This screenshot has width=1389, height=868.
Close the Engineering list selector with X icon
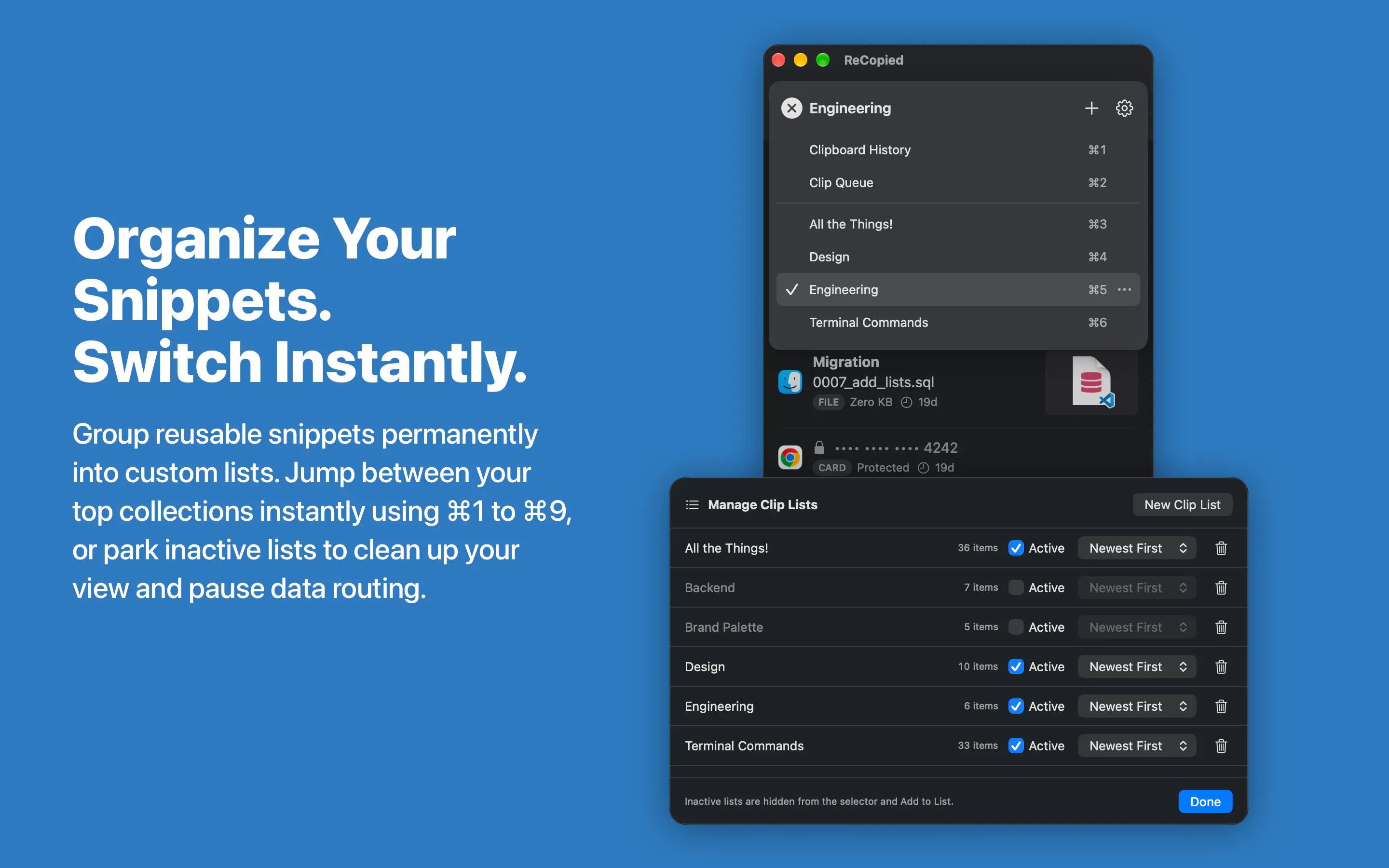tap(791, 108)
